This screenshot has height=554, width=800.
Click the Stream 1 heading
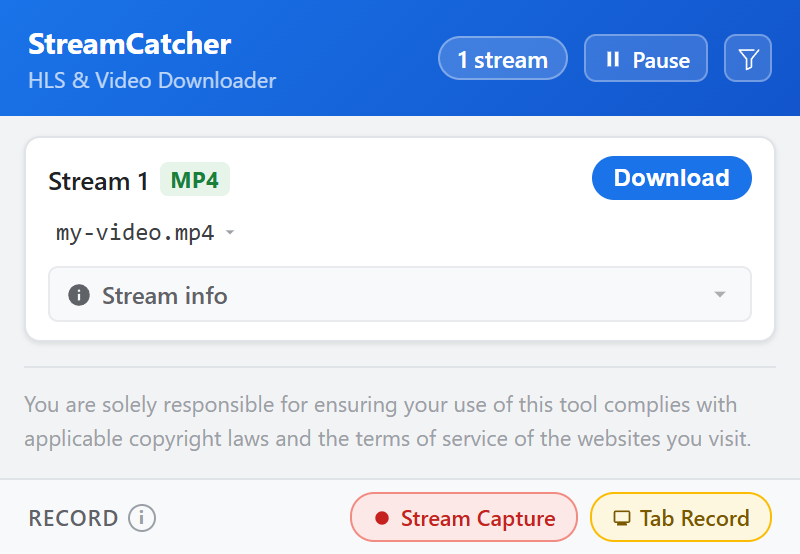point(98,181)
